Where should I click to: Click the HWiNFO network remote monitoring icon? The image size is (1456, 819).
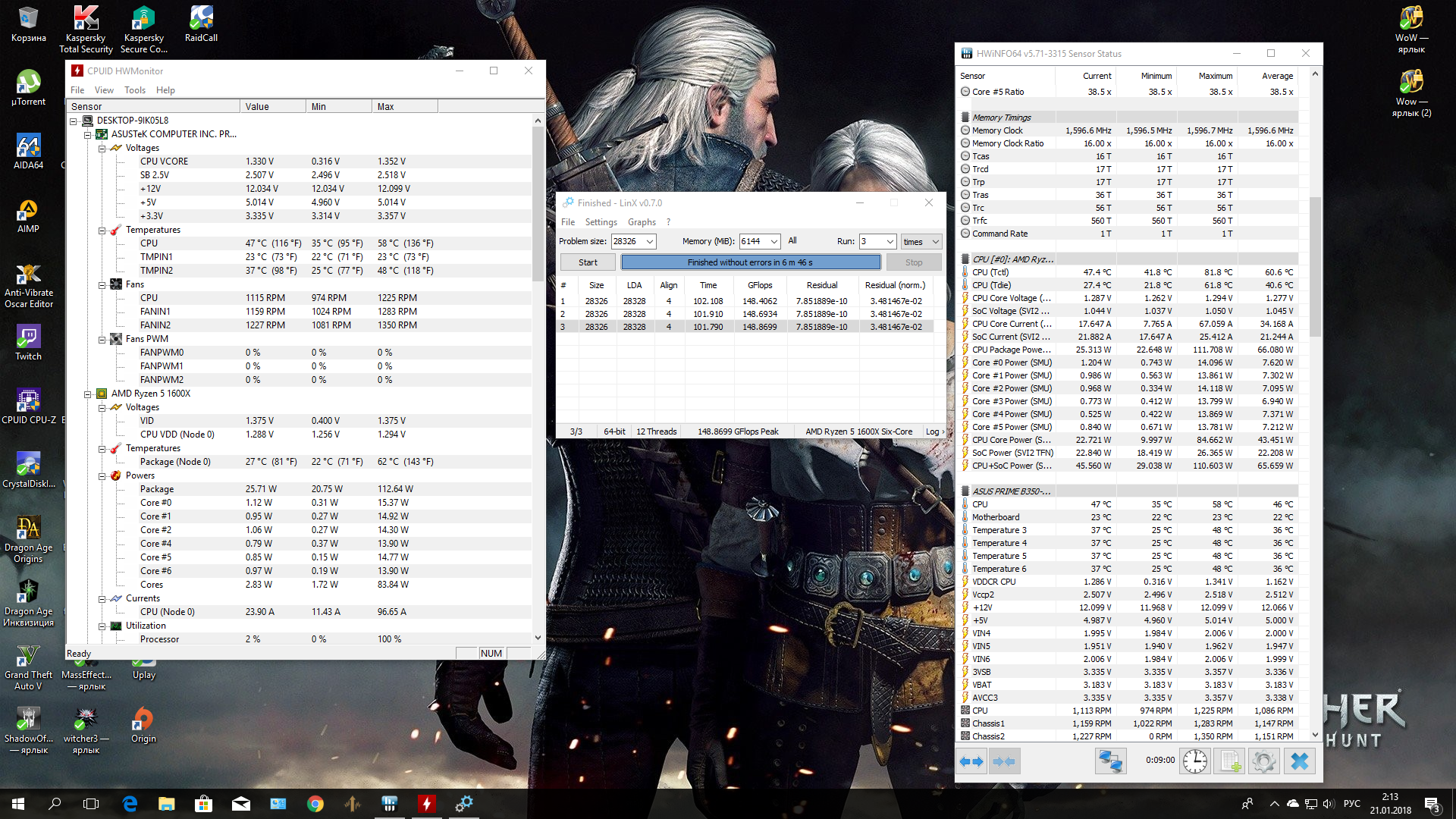[x=1110, y=761]
